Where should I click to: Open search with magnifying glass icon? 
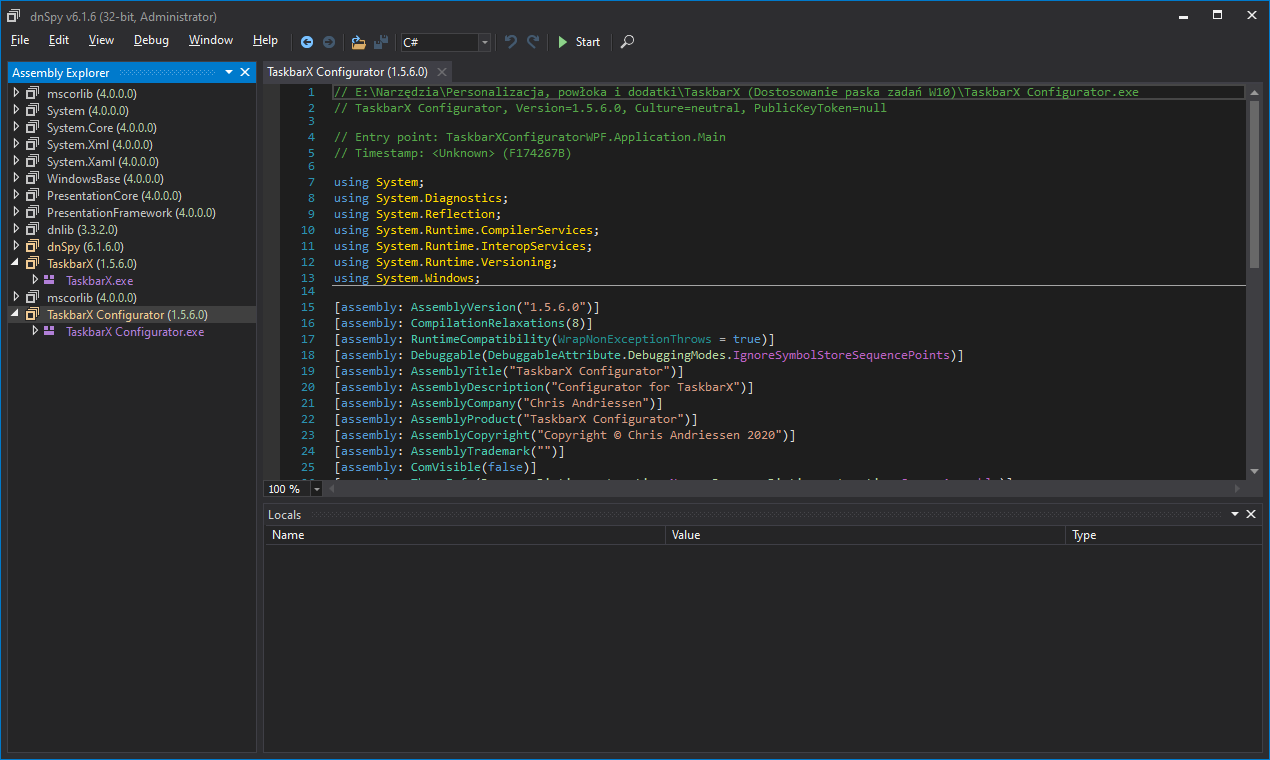(x=627, y=42)
